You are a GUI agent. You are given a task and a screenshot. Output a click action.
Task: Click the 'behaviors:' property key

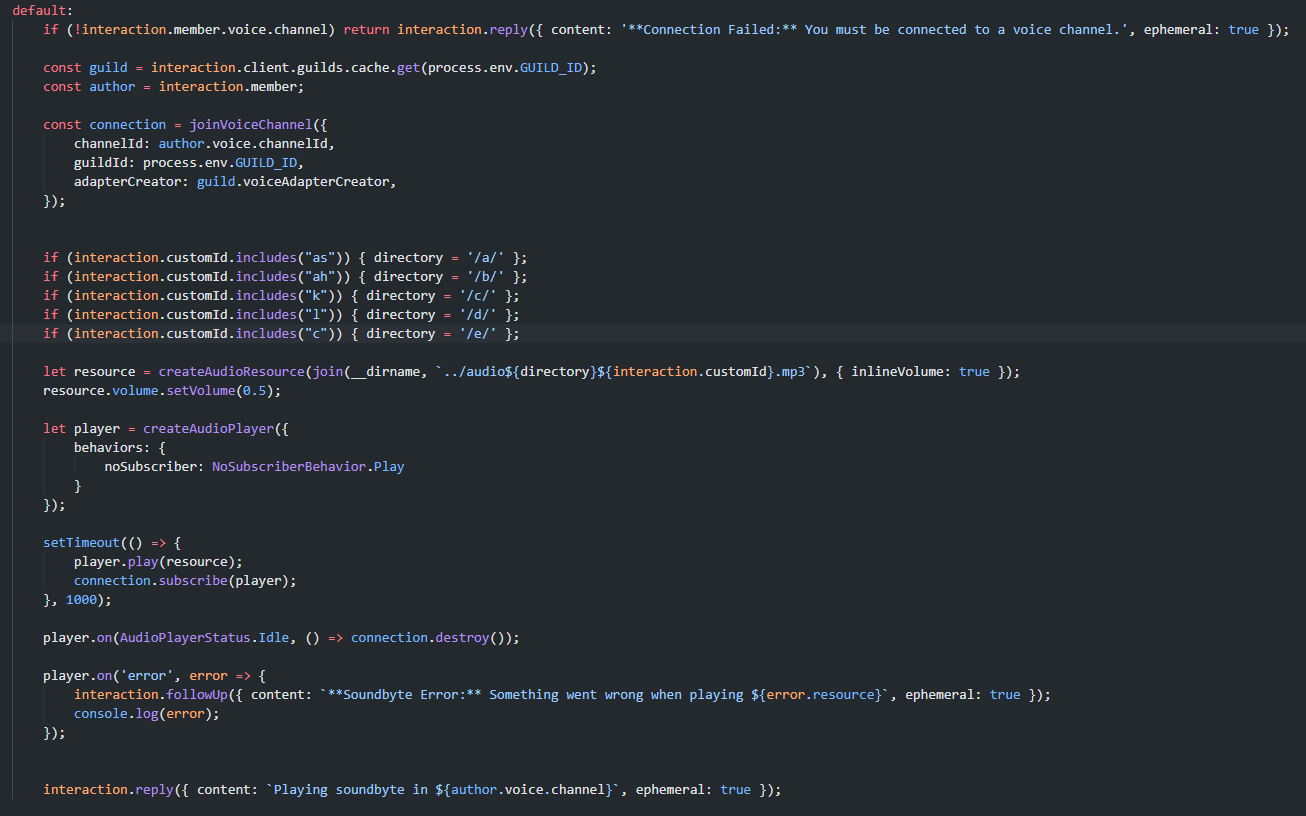click(112, 447)
